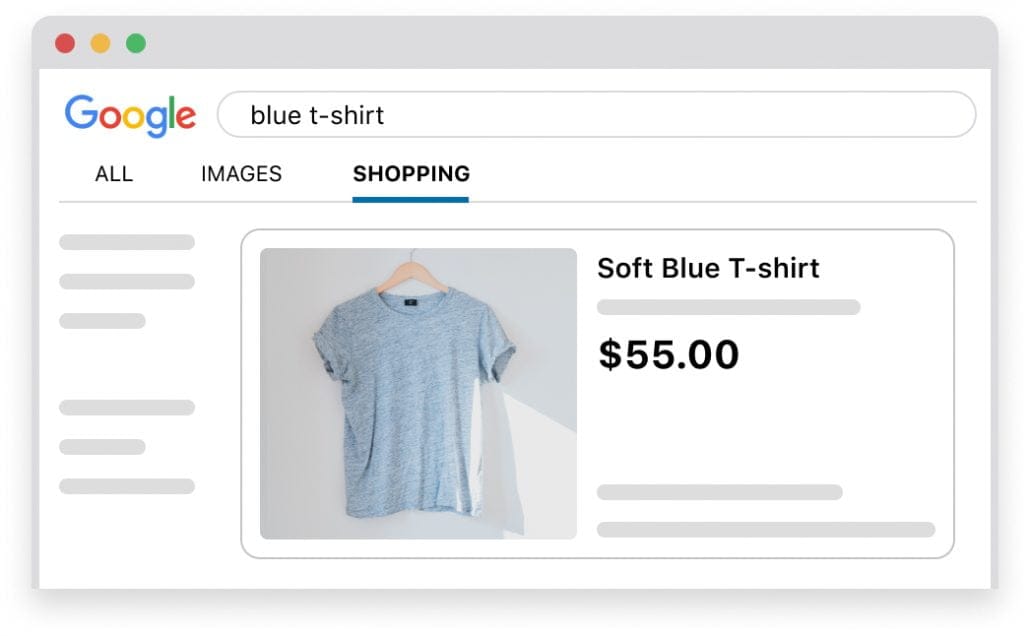Close the window with the red button
Viewport: 1030px width, 636px height.
pyautogui.click(x=65, y=43)
